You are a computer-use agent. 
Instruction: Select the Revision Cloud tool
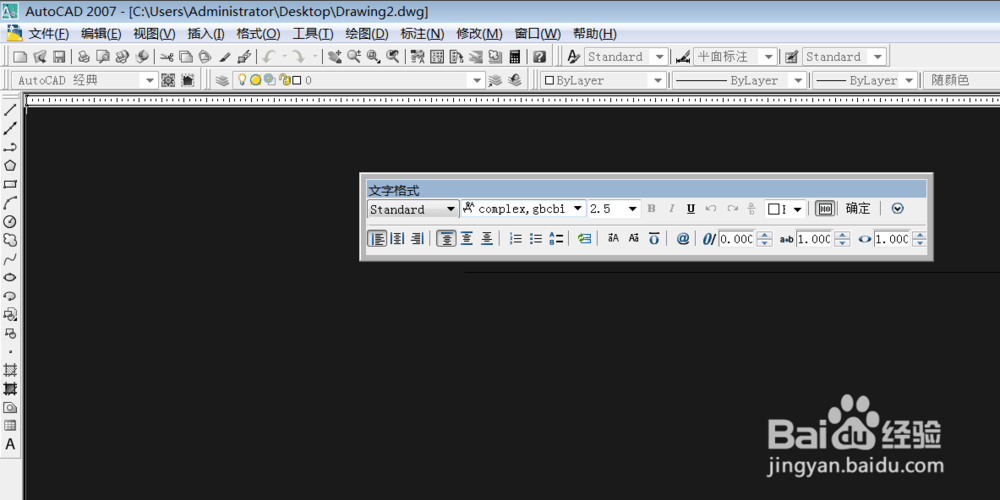(x=10, y=240)
